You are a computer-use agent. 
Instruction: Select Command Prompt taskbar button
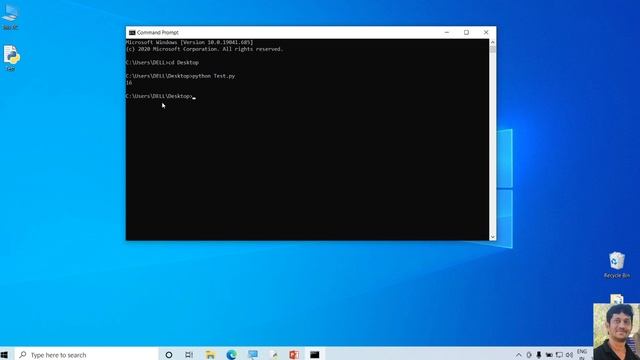tap(315, 355)
